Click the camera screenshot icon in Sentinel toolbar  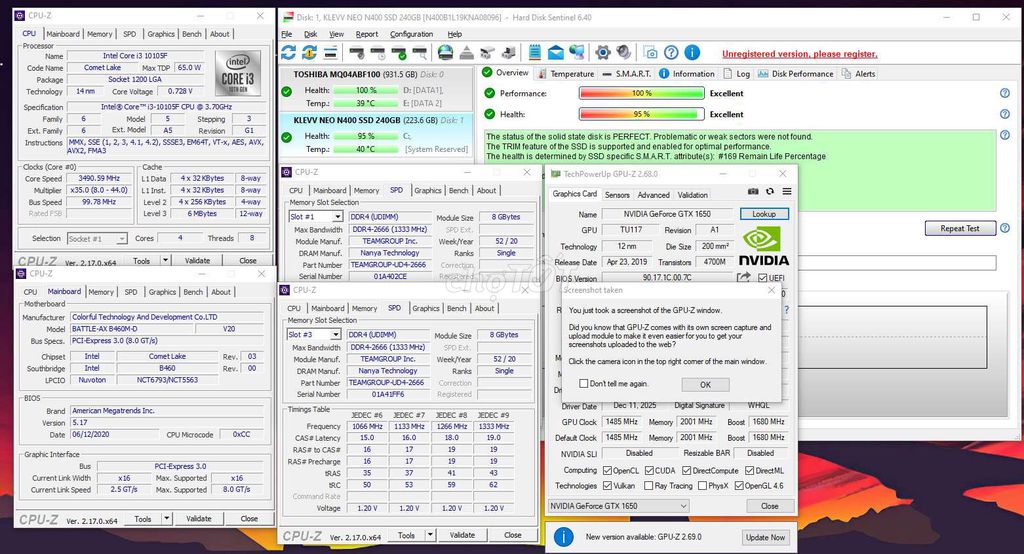[x=650, y=52]
